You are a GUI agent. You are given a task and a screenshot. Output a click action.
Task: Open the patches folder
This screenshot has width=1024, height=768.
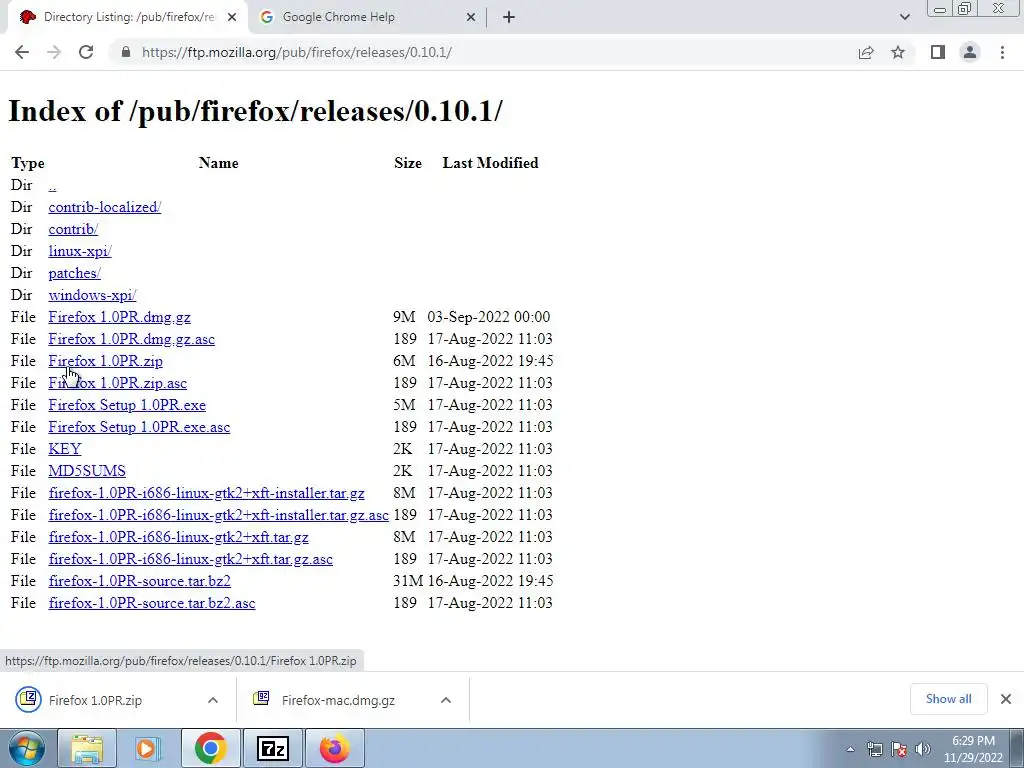tap(74, 273)
